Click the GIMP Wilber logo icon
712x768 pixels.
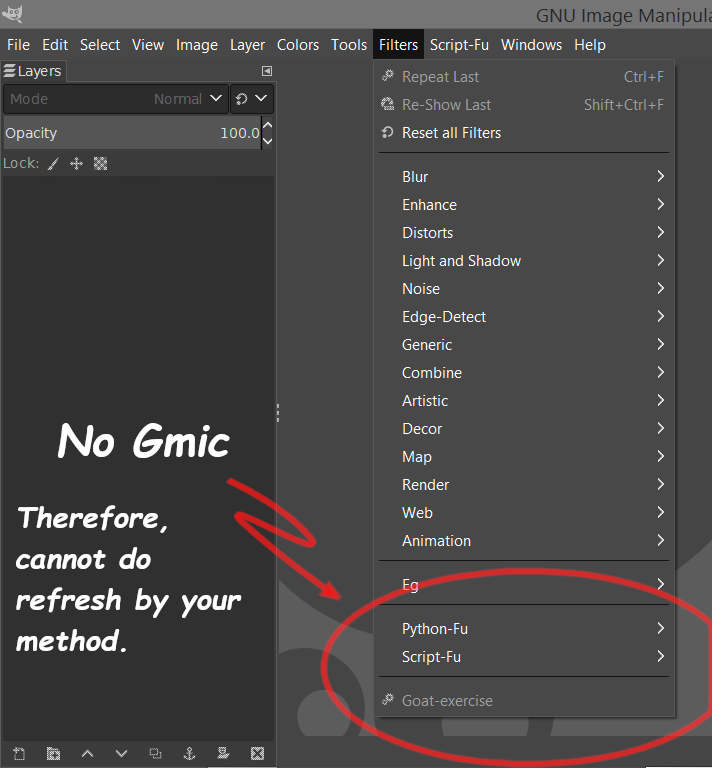pos(12,14)
